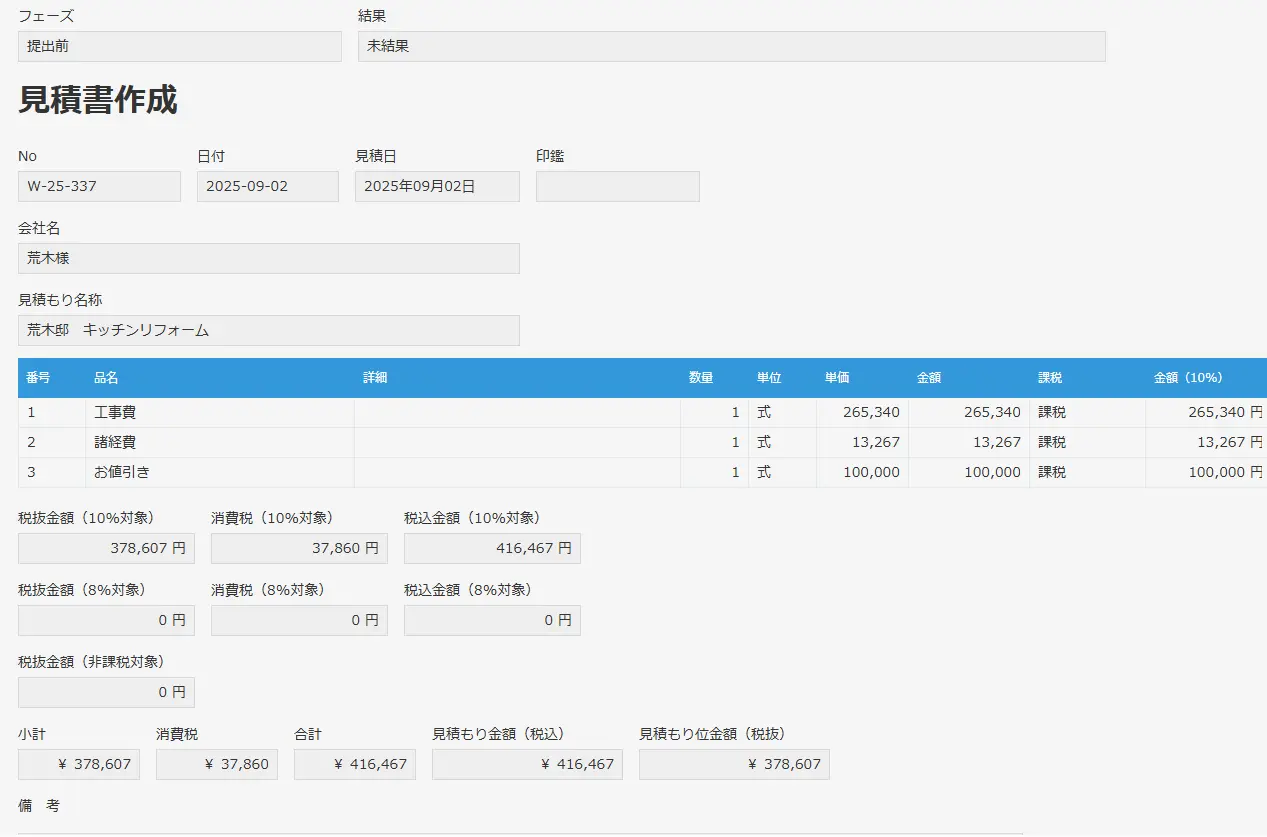The height and width of the screenshot is (837, 1267).
Task: Click the フェーズ field showing 提出前
Action: [x=179, y=46]
